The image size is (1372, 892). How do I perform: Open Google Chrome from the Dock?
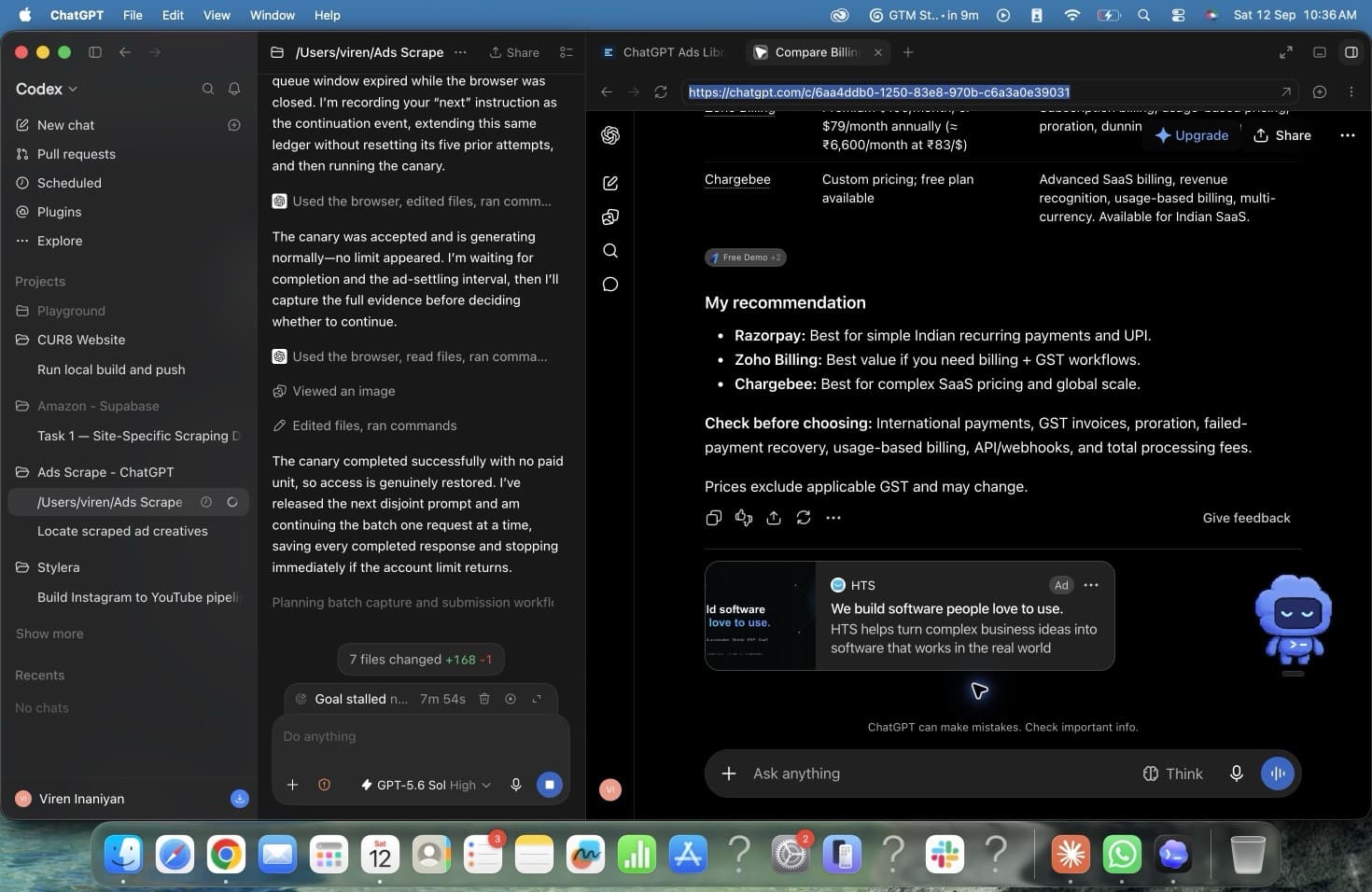[226, 854]
